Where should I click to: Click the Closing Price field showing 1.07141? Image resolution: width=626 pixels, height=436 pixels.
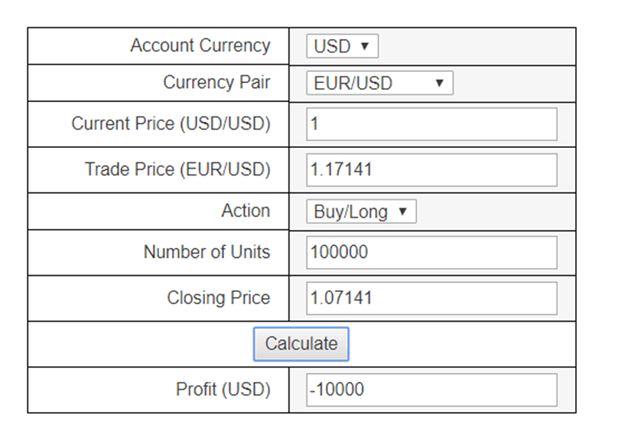pyautogui.click(x=431, y=298)
